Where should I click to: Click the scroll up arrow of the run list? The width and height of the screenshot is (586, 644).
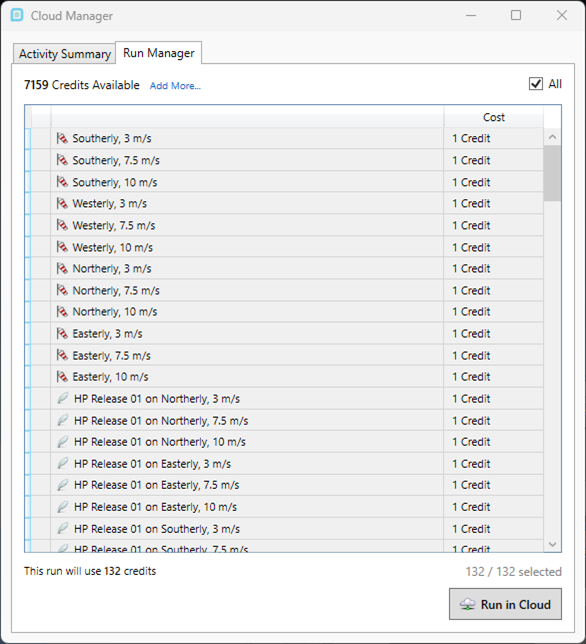click(552, 137)
